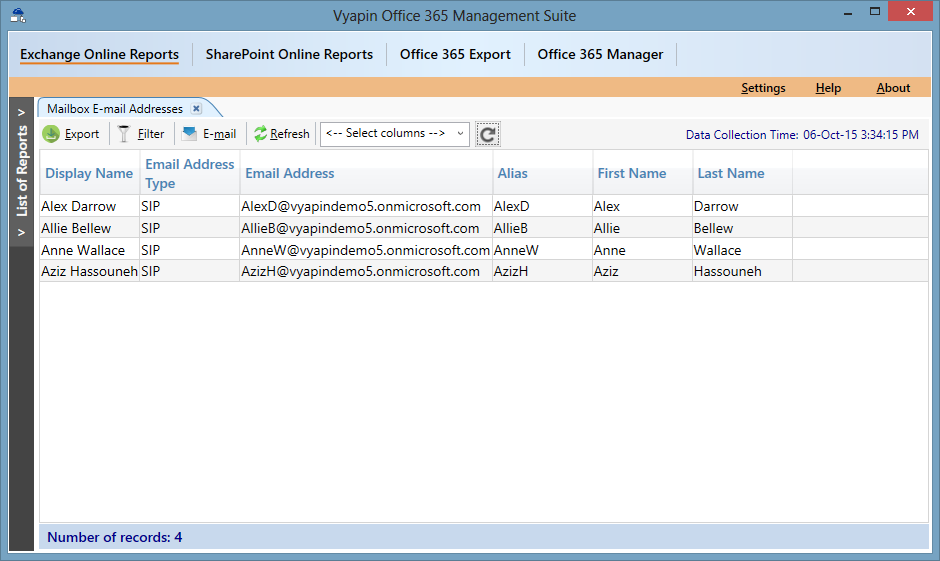This screenshot has width=940, height=561.
Task: Click the AllieB alias cell
Action: 542,228
